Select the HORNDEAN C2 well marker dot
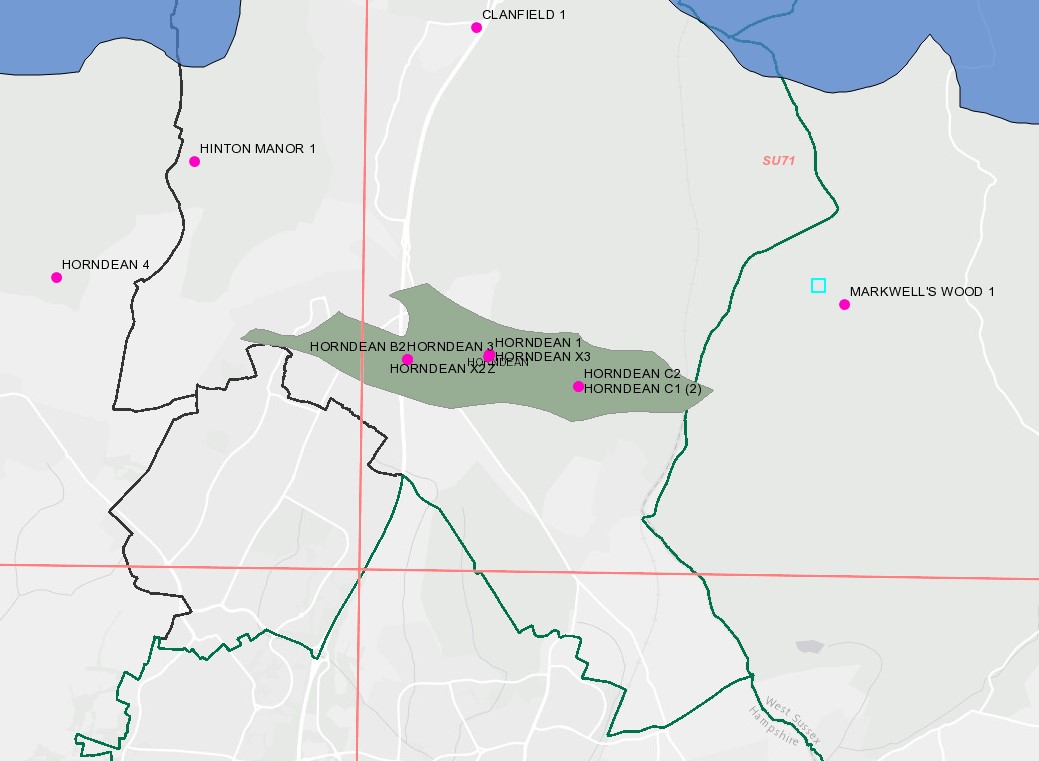The image size is (1039, 761). point(578,387)
